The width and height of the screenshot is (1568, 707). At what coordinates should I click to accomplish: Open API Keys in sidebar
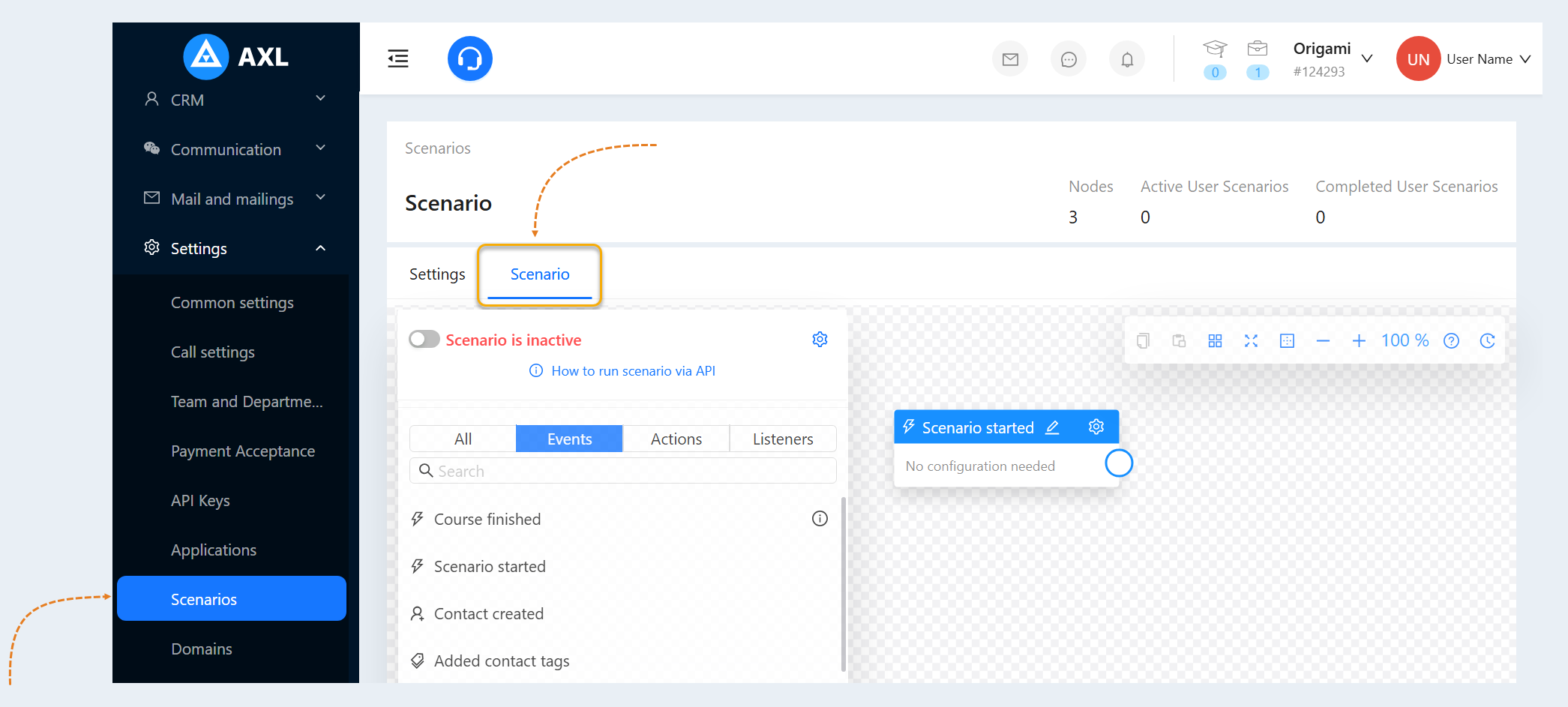click(232, 500)
